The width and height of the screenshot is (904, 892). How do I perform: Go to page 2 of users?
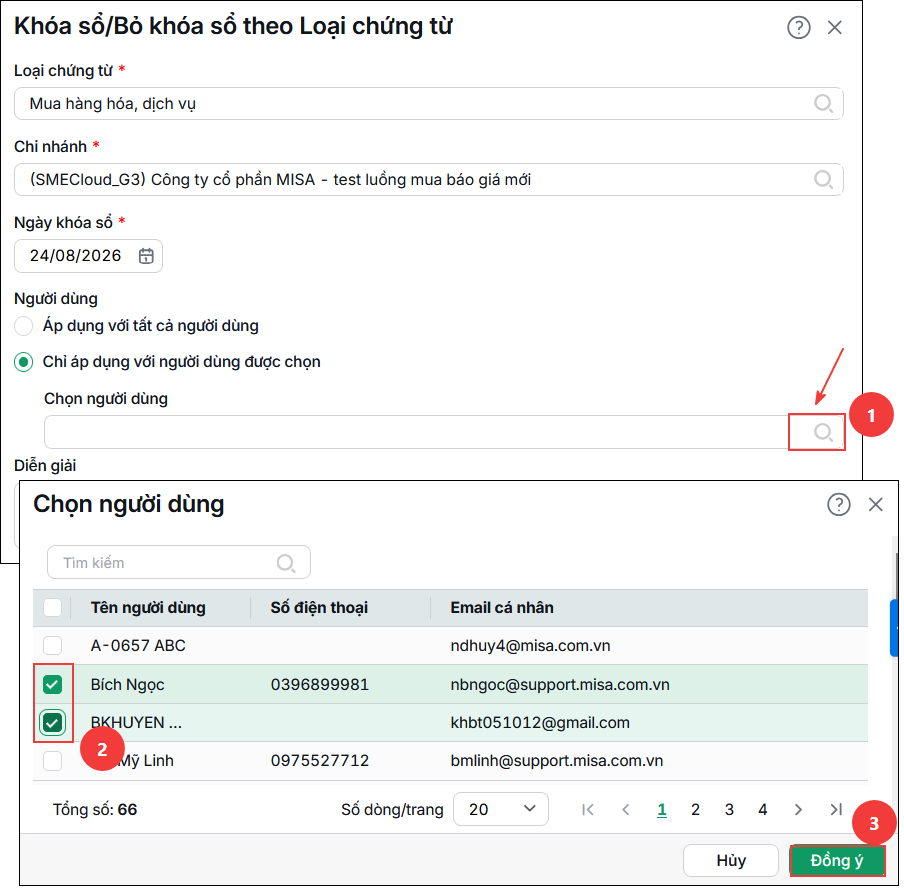(695, 810)
